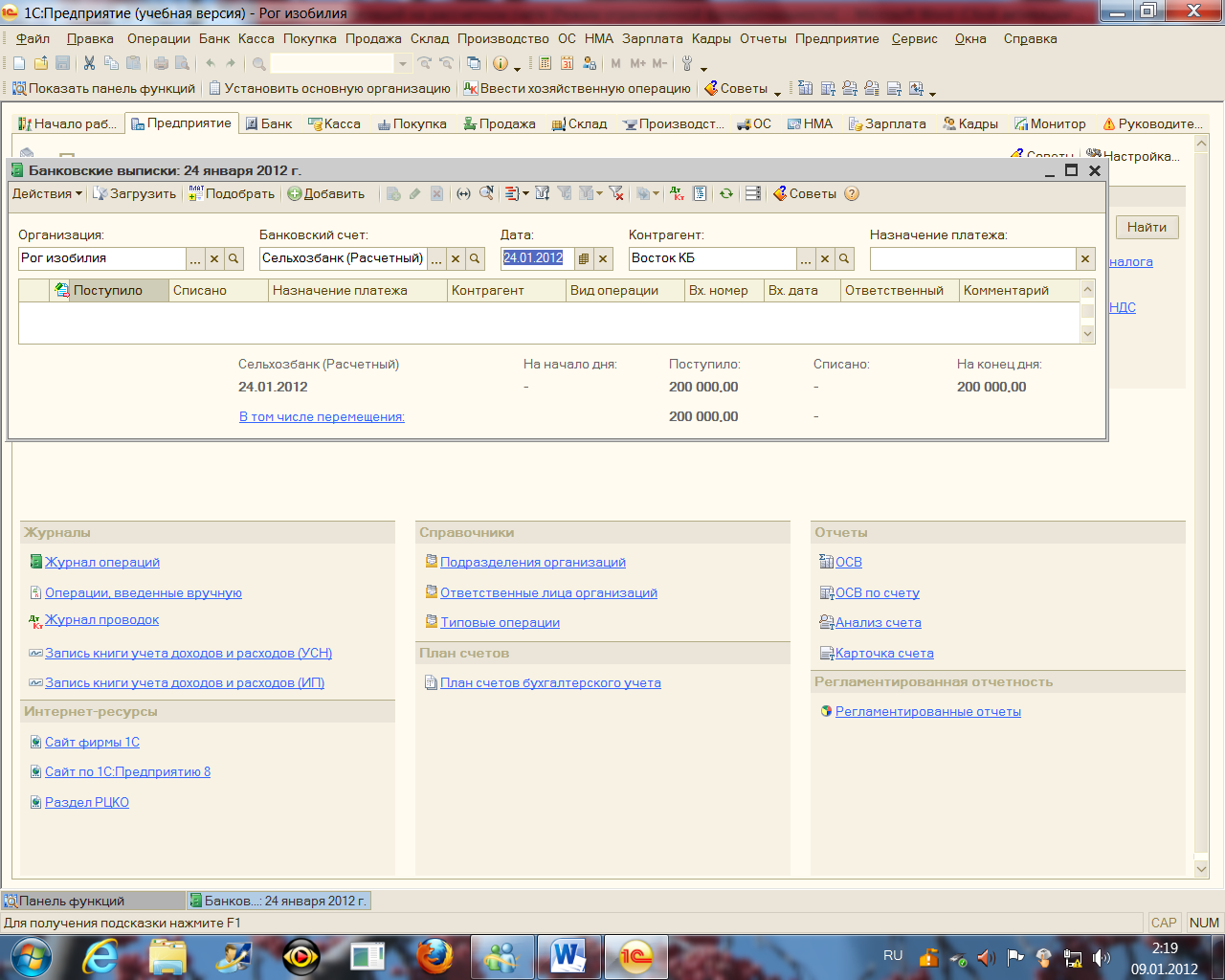Screen dimensions: 1225x980
Task: Switch to the Склад tab
Action: tap(580, 123)
